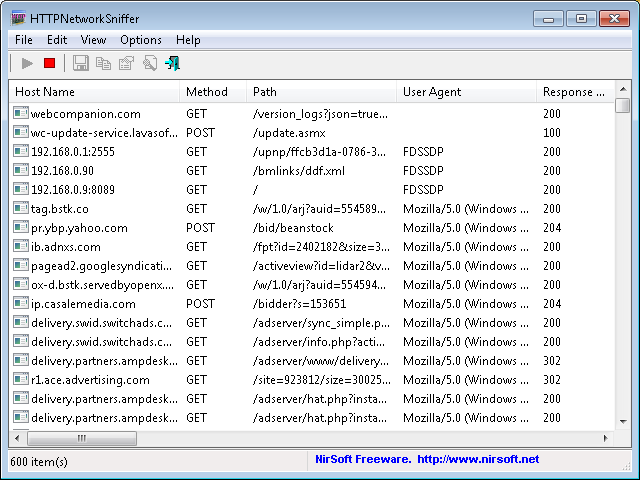The width and height of the screenshot is (640, 480).
Task: Open the Options menu
Action: click(x=141, y=40)
